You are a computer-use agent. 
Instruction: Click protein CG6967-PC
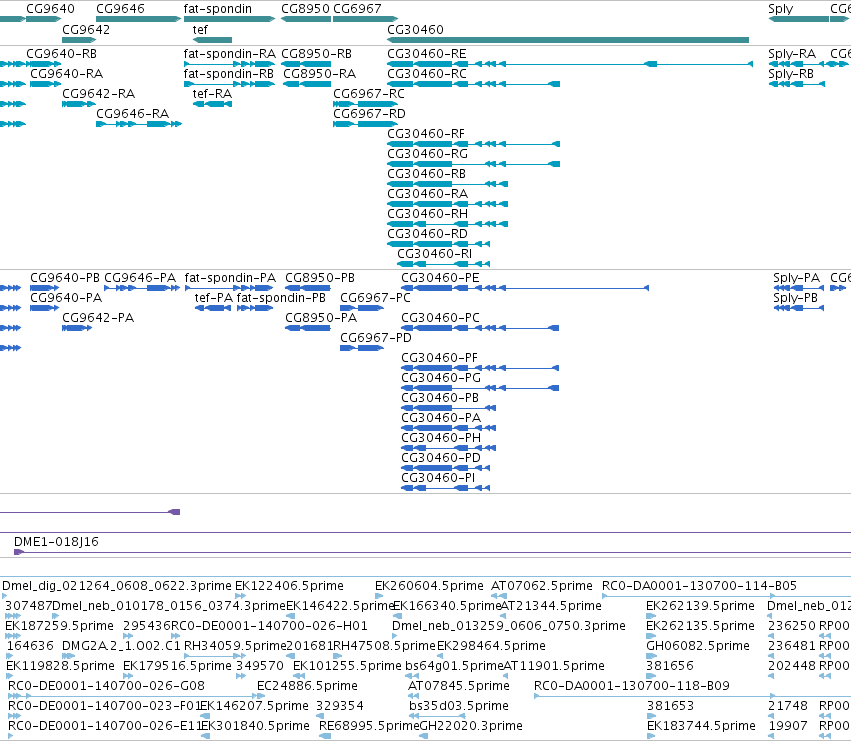tap(376, 298)
